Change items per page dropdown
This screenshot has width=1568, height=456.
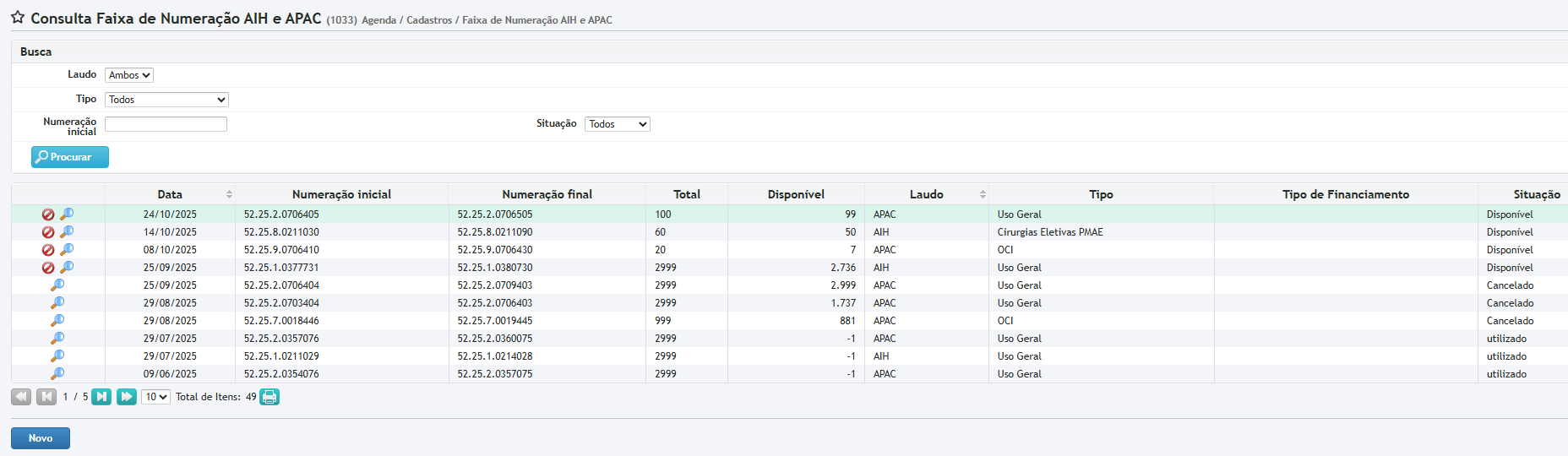tap(155, 397)
